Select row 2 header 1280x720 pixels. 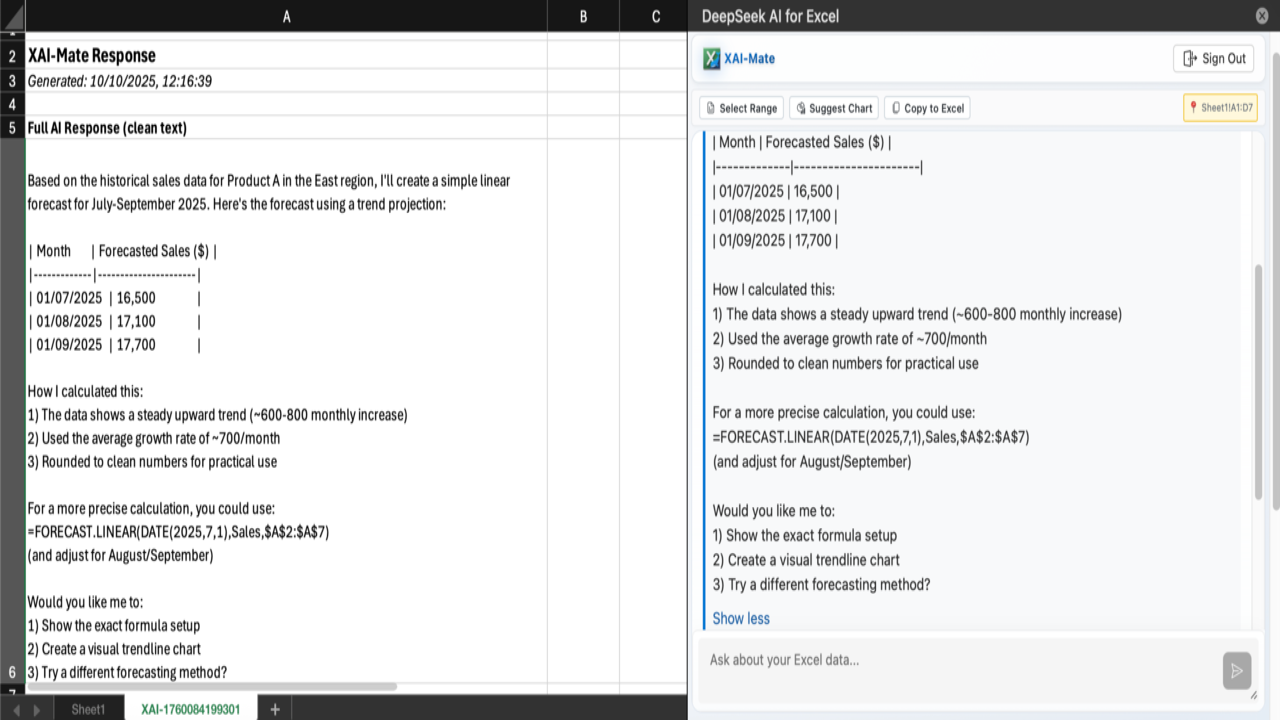tap(12, 56)
